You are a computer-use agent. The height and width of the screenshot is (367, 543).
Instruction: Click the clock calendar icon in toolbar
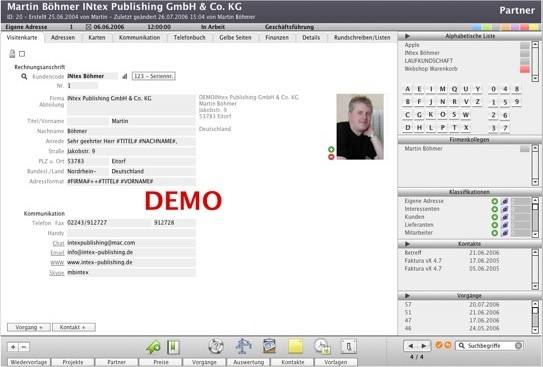click(322, 346)
